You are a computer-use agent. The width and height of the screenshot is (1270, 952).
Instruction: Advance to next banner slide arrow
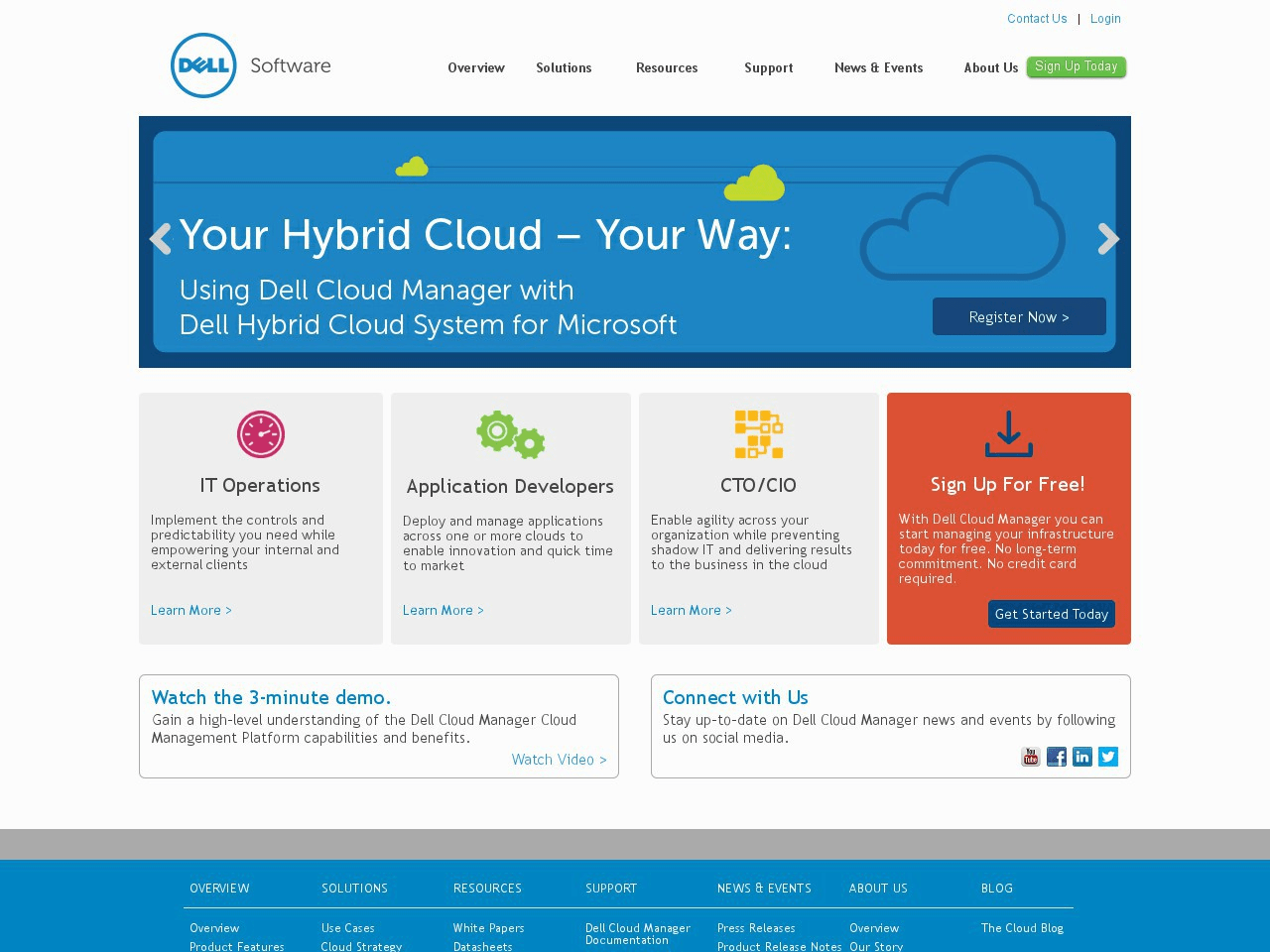tap(1109, 239)
